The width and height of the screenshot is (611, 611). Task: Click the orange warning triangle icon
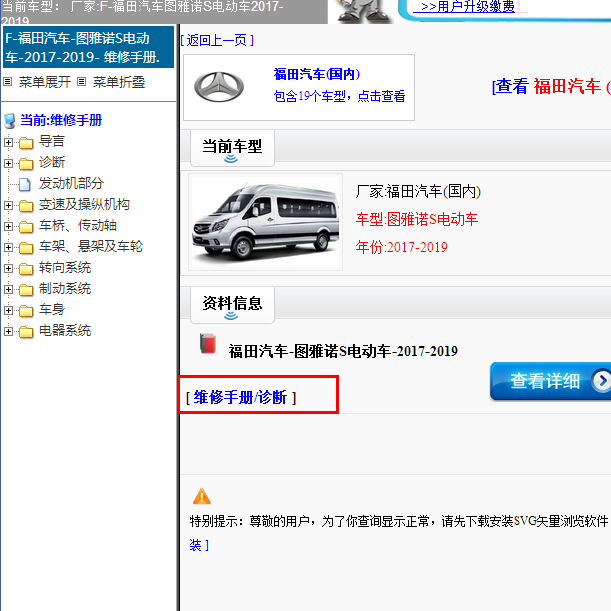point(201,496)
